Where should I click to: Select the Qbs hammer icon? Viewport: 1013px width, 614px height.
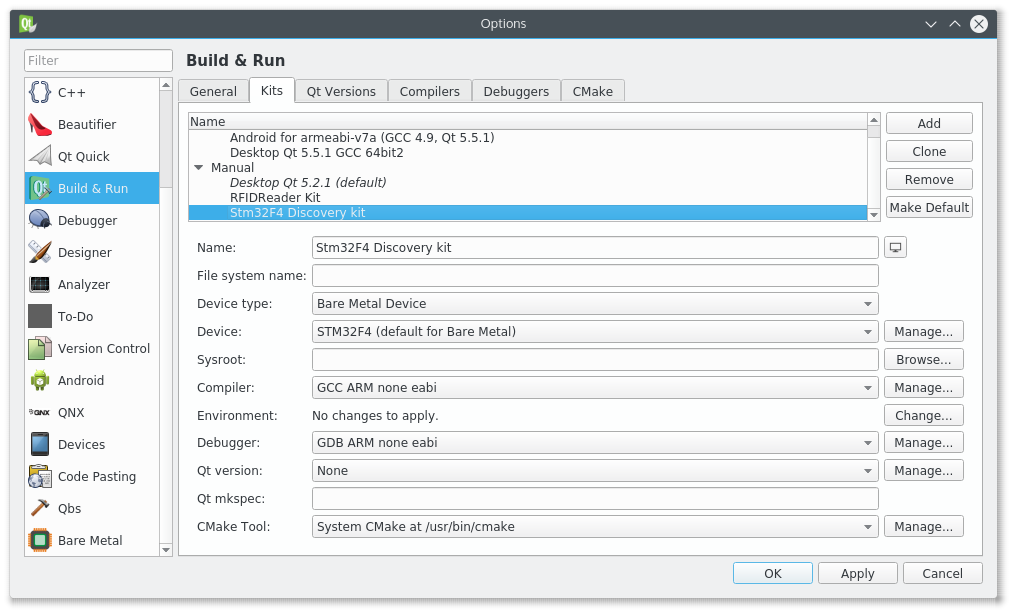point(39,508)
